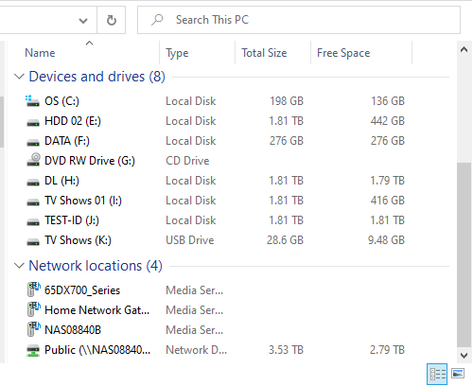Click the Network D... type cell
This screenshot has width=473, height=386.
point(196,350)
